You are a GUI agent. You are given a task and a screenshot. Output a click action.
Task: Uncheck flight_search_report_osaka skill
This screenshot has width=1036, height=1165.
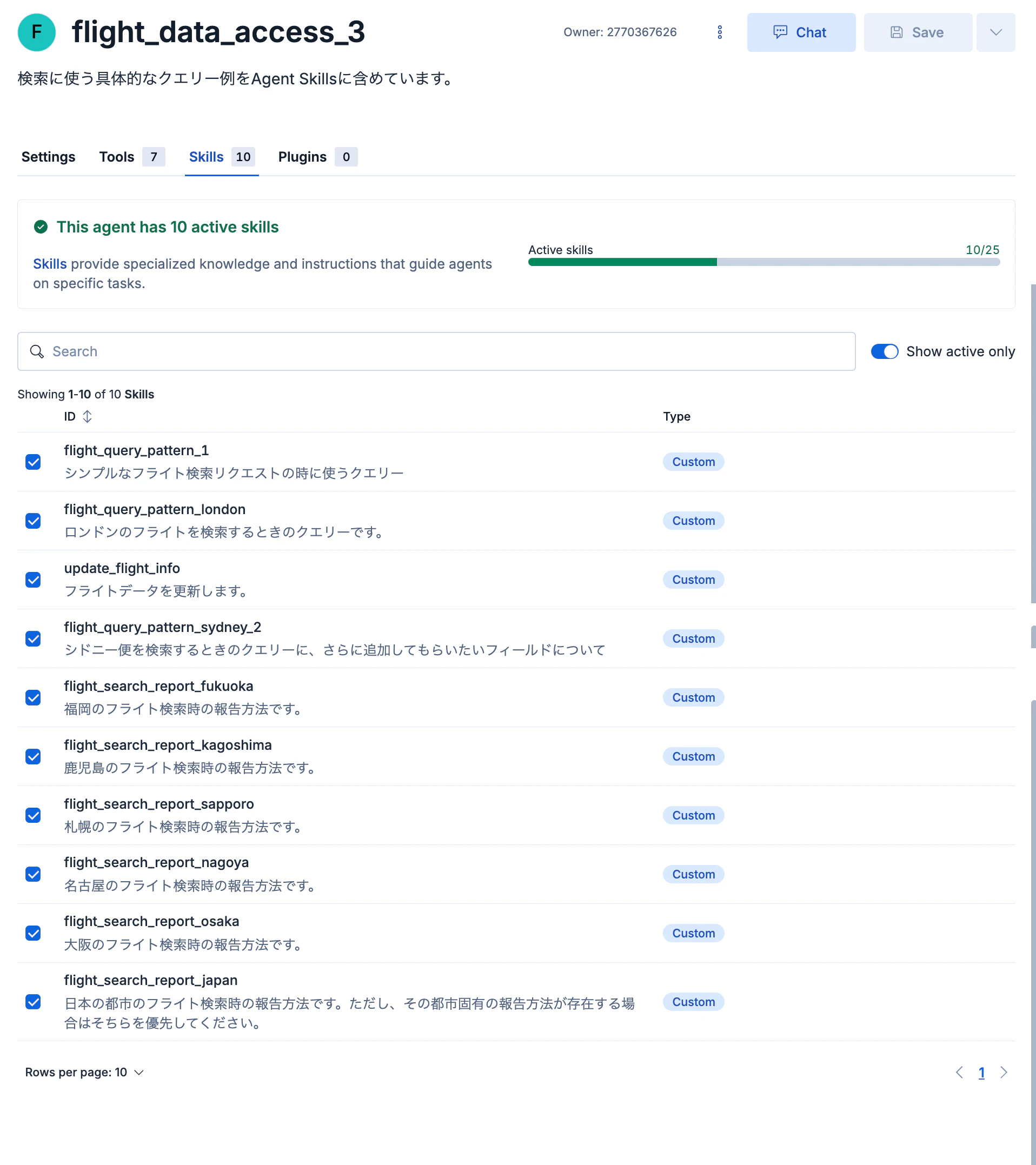coord(33,933)
